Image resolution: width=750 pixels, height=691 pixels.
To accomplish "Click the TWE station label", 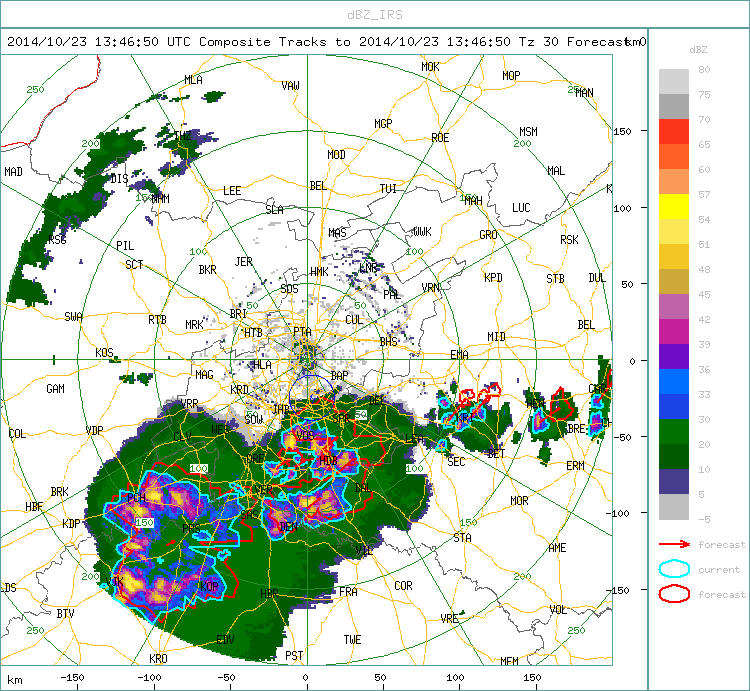I will pyautogui.click(x=353, y=640).
